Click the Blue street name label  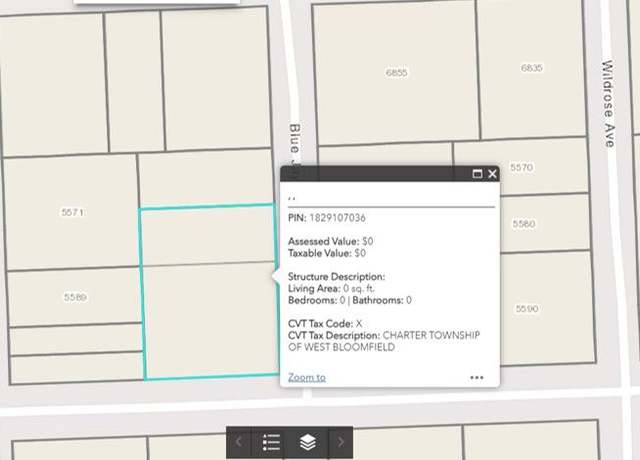tap(294, 139)
